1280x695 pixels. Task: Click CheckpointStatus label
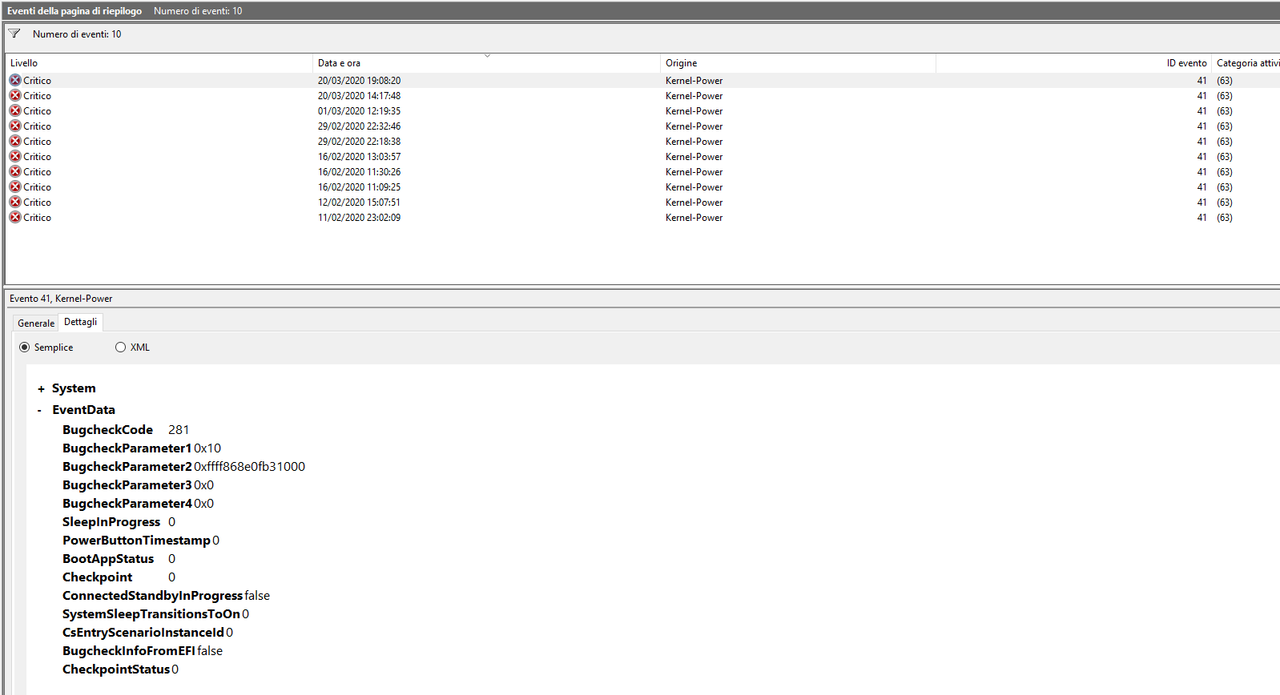tap(116, 669)
